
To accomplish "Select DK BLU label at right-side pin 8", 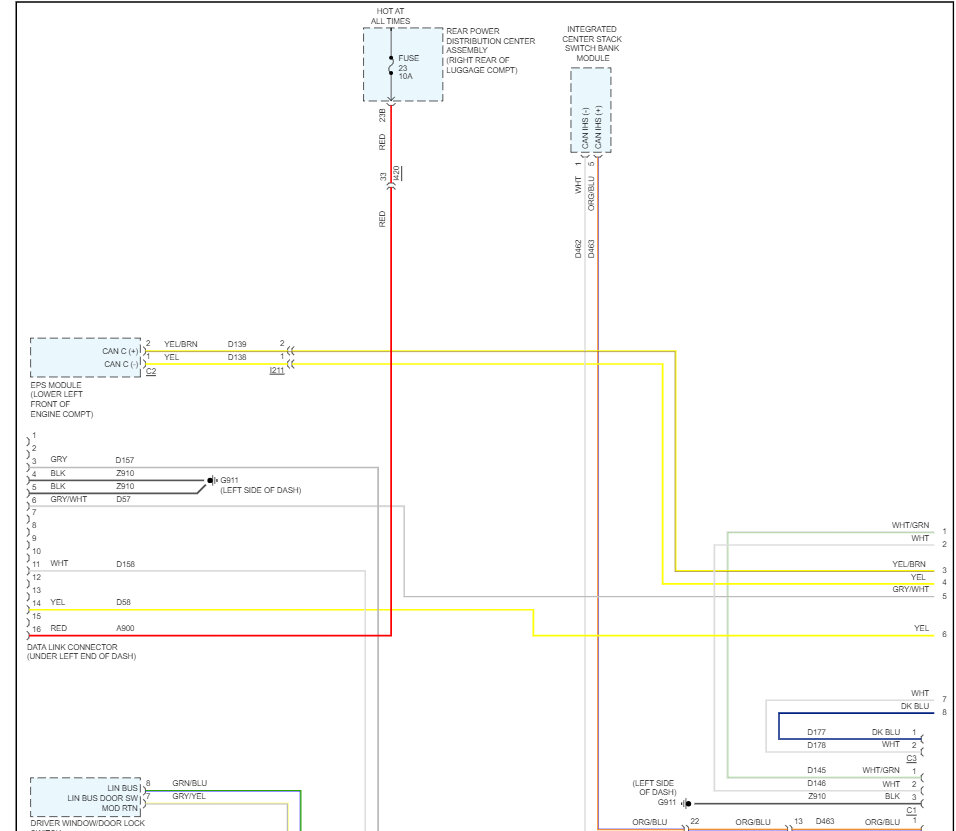I will tap(915, 706).
